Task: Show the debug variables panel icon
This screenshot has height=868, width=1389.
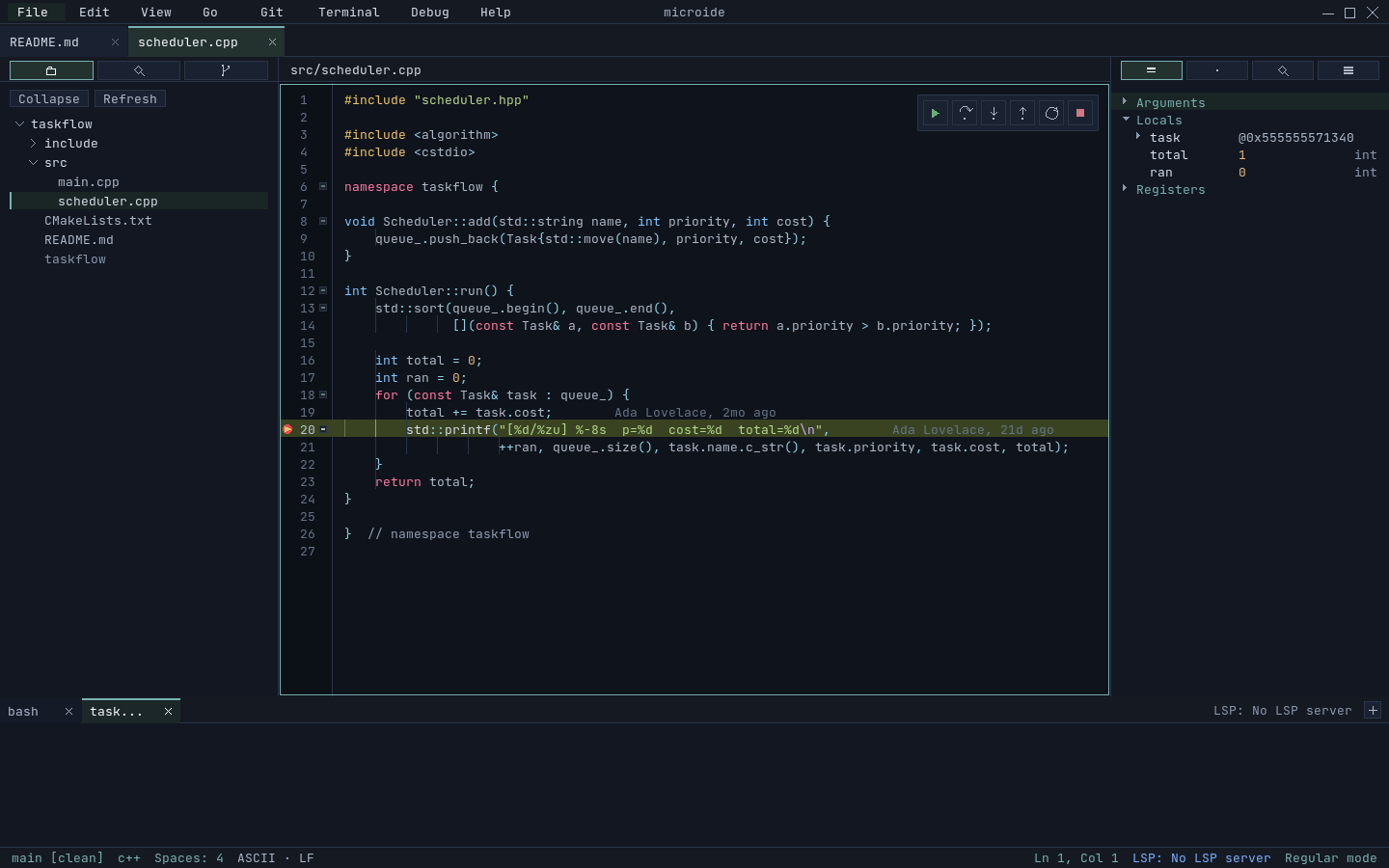Action: click(x=1151, y=70)
